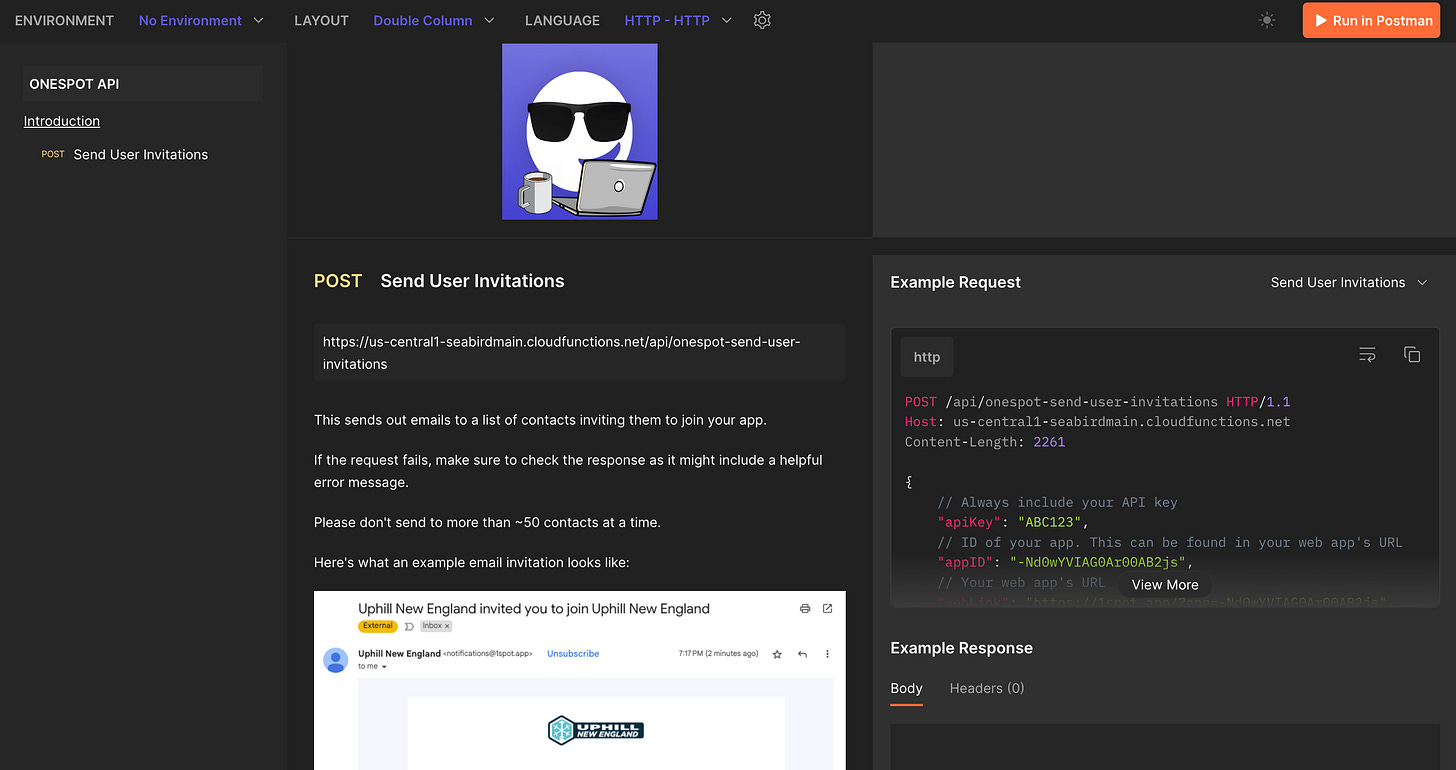Image resolution: width=1456 pixels, height=770 pixels.
Task: Toggle light theme sun icon
Action: [x=1267, y=20]
